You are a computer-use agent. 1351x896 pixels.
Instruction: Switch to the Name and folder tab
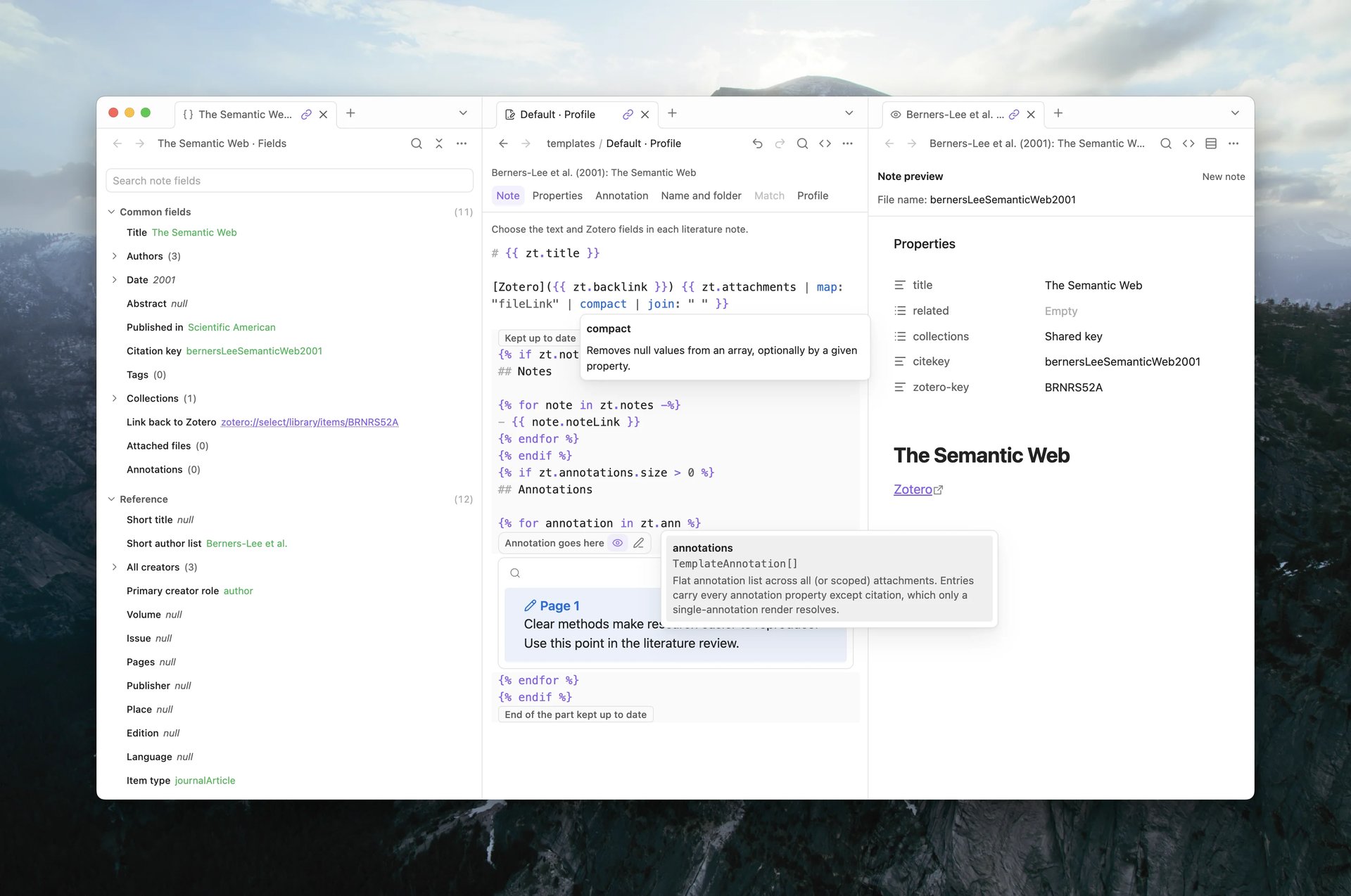[x=701, y=196]
